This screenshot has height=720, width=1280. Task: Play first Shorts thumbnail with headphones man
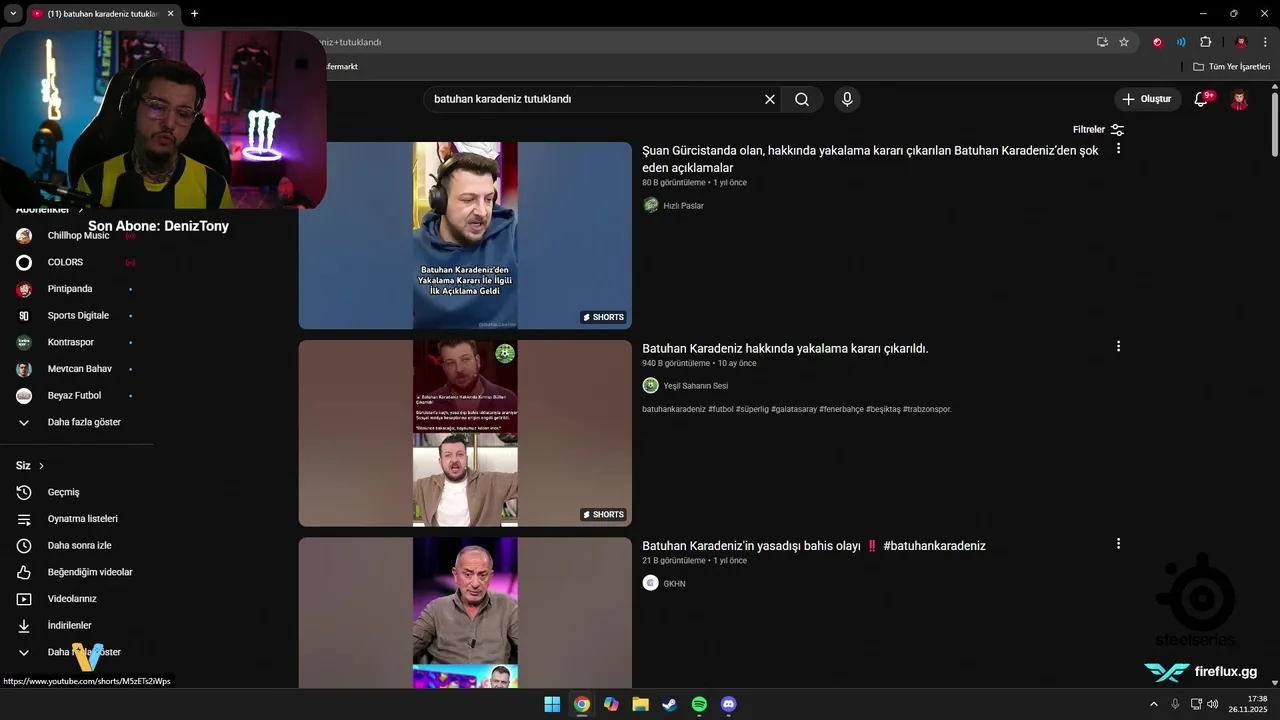pos(465,235)
